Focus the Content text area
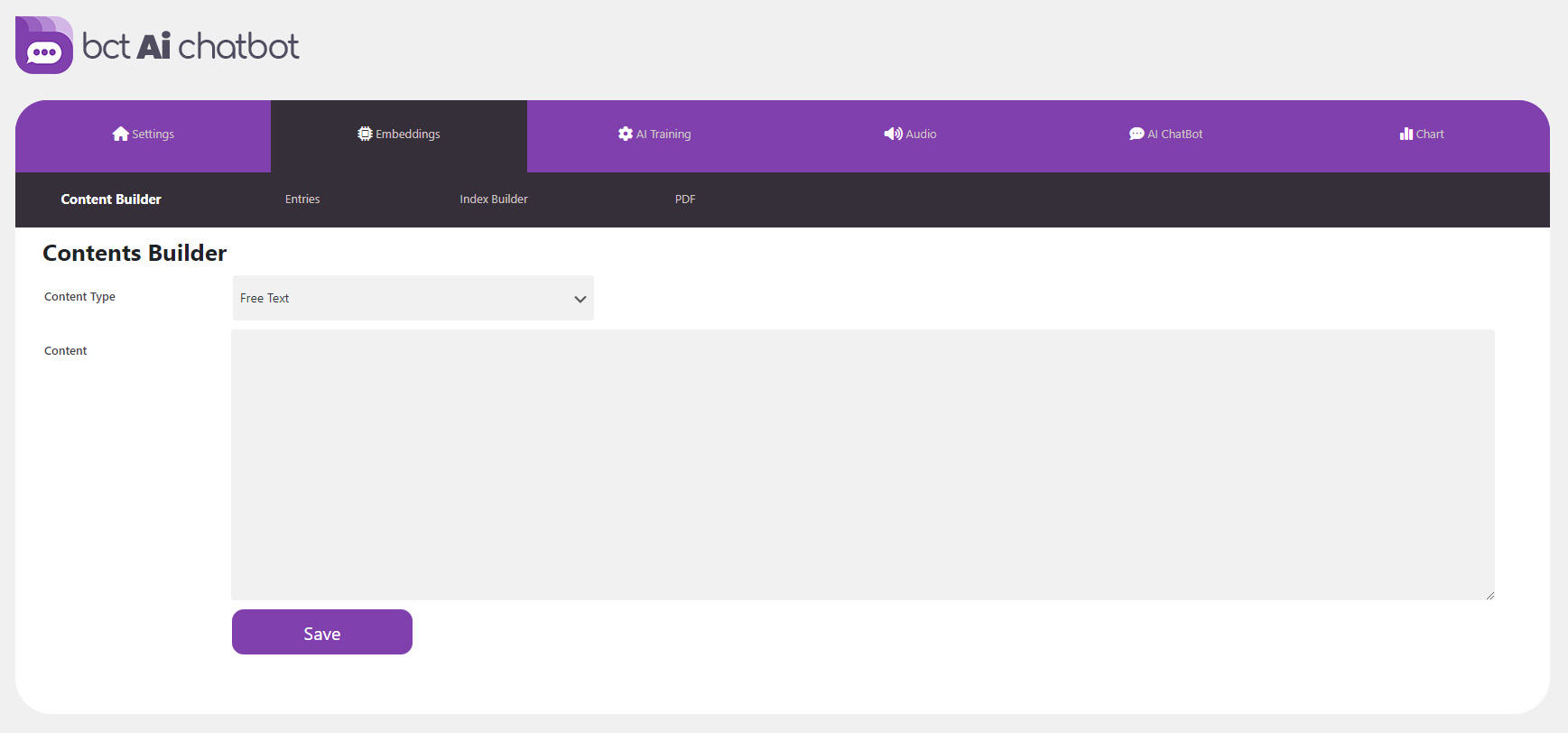The height and width of the screenshot is (733, 1568). (862, 464)
